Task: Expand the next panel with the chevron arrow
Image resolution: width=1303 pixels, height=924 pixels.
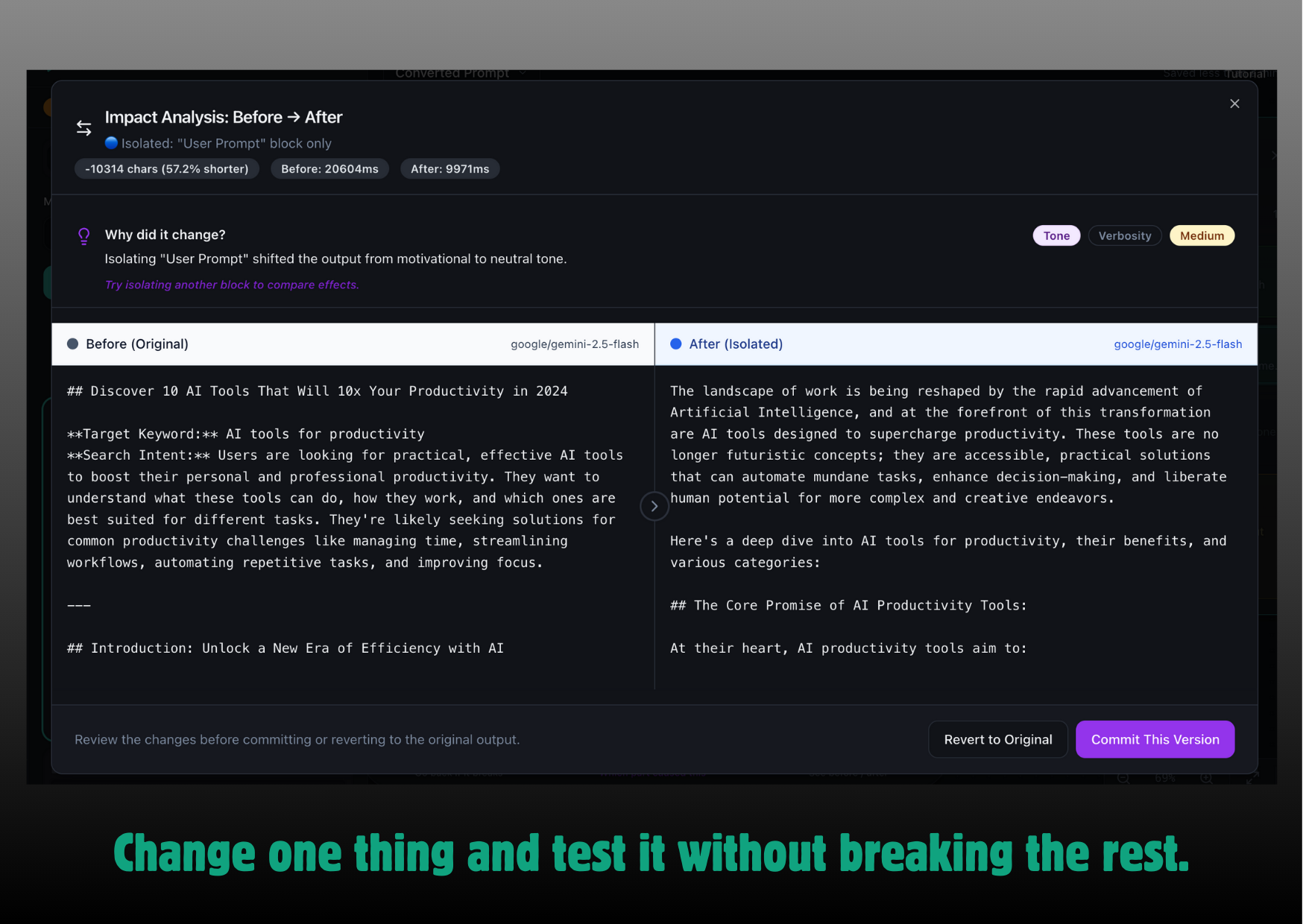Action: pyautogui.click(x=654, y=506)
